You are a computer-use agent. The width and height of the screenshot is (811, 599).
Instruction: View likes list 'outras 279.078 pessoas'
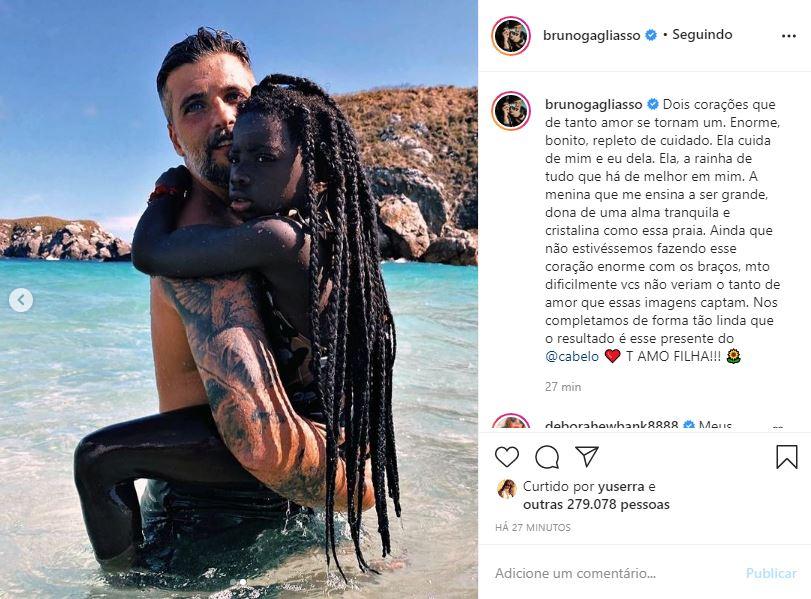click(x=596, y=504)
